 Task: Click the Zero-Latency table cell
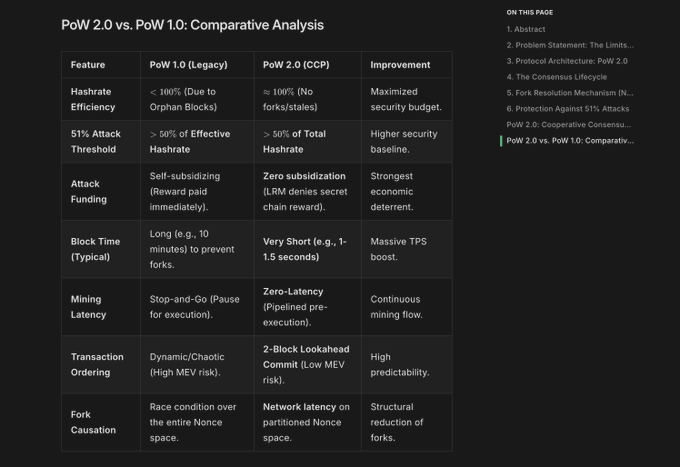[293, 292]
